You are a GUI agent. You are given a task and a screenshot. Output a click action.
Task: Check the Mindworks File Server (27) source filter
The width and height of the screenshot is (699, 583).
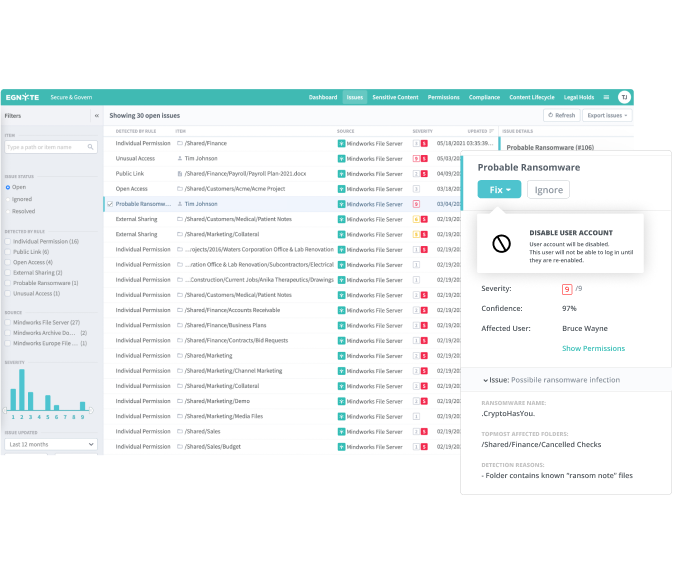[x=9, y=323]
